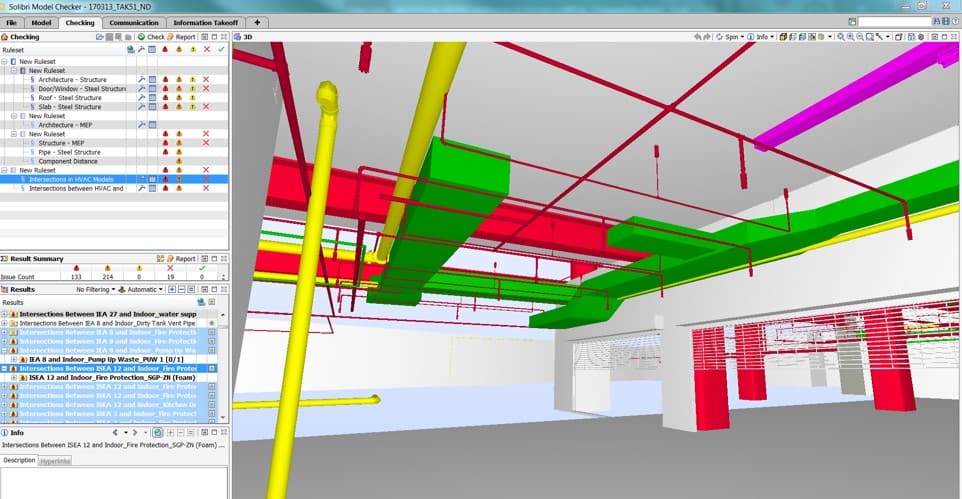The height and width of the screenshot is (499, 962).
Task: Click the search input field at top right
Action: point(893,22)
